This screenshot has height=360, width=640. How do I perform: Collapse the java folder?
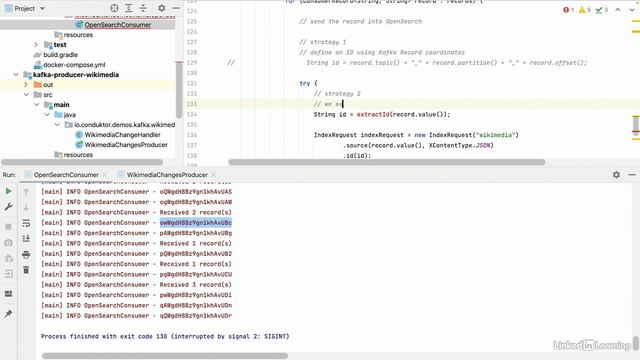click(x=47, y=115)
